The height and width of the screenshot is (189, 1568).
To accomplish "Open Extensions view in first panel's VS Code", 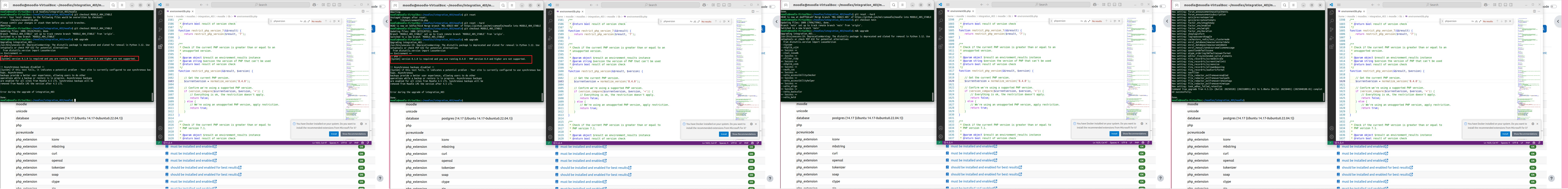I will [x=160, y=47].
